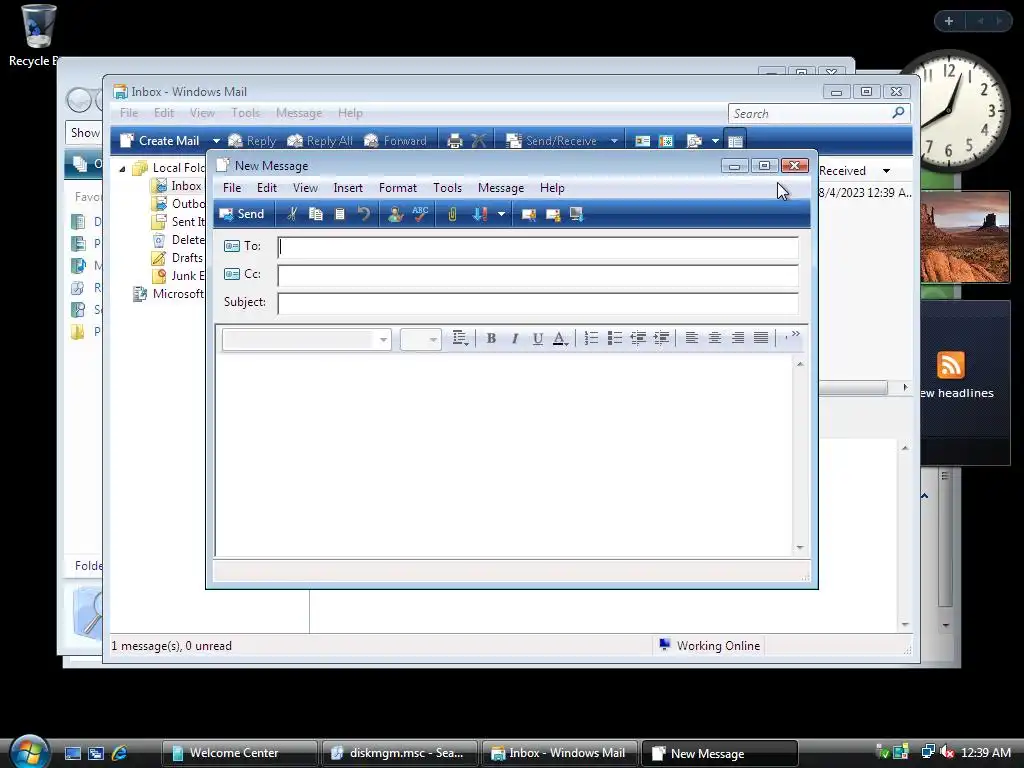Viewport: 1024px width, 768px height.
Task: Click the decrease indentation icon
Action: [638, 338]
